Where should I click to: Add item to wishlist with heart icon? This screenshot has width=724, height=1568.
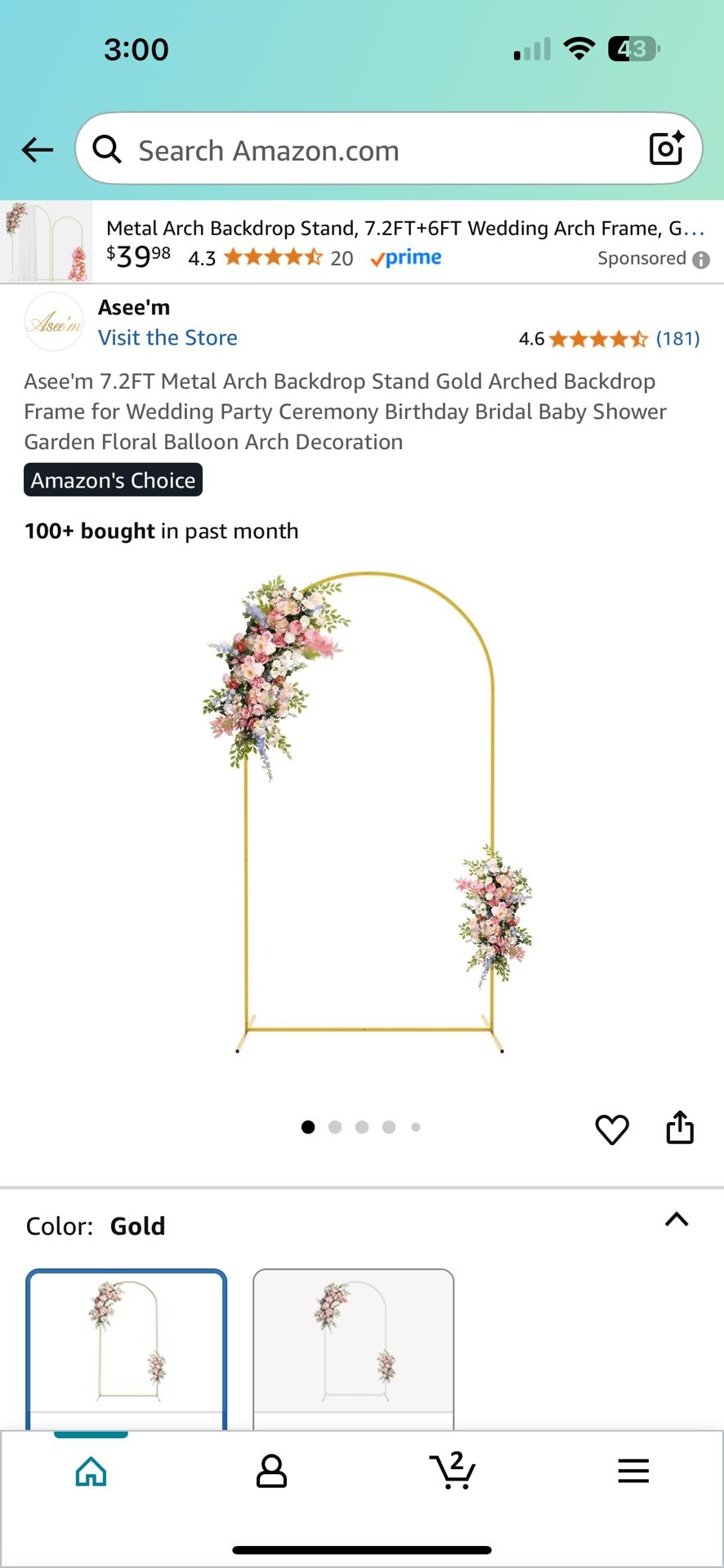tap(612, 1129)
